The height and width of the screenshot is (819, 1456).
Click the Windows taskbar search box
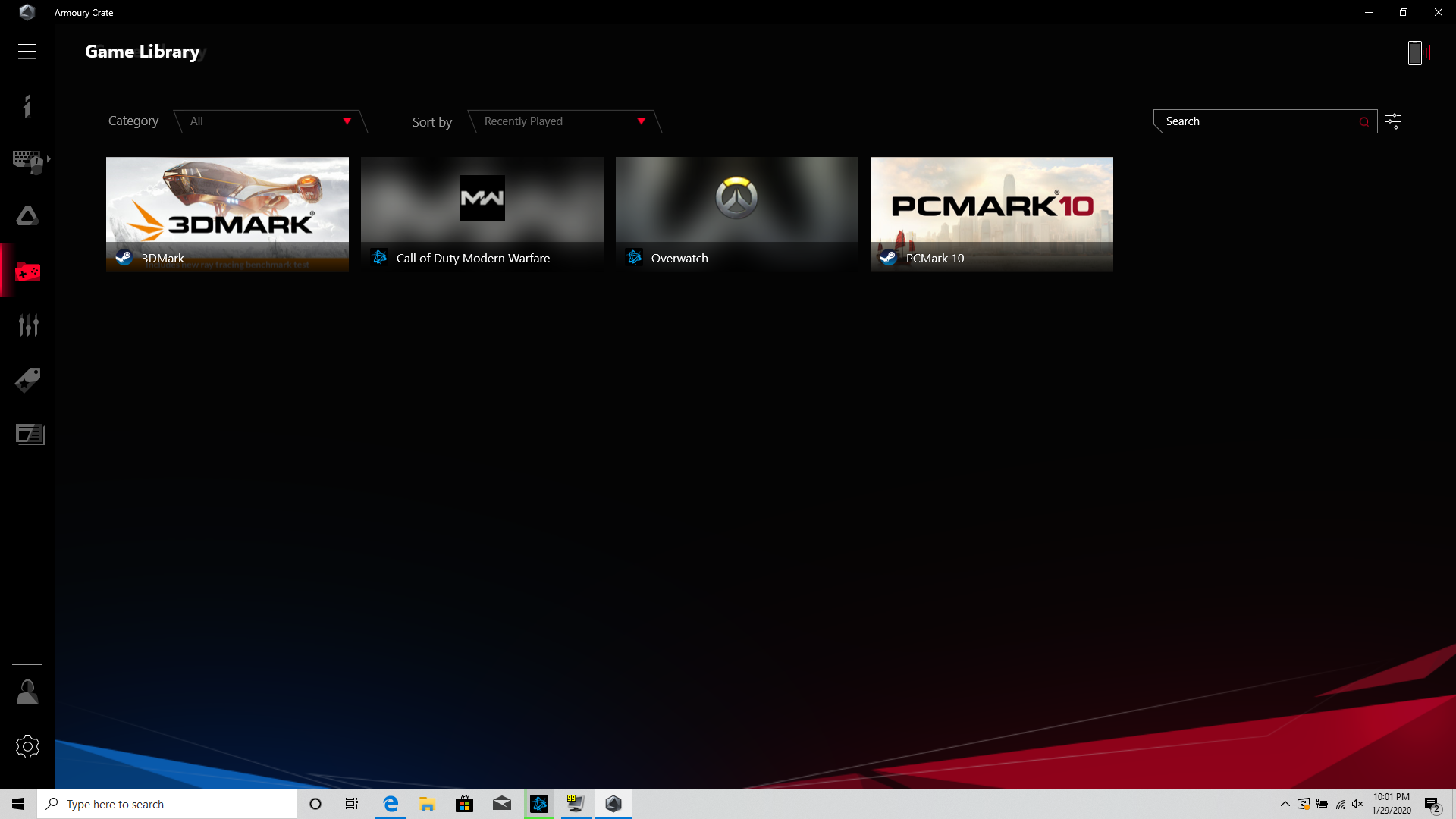167,804
